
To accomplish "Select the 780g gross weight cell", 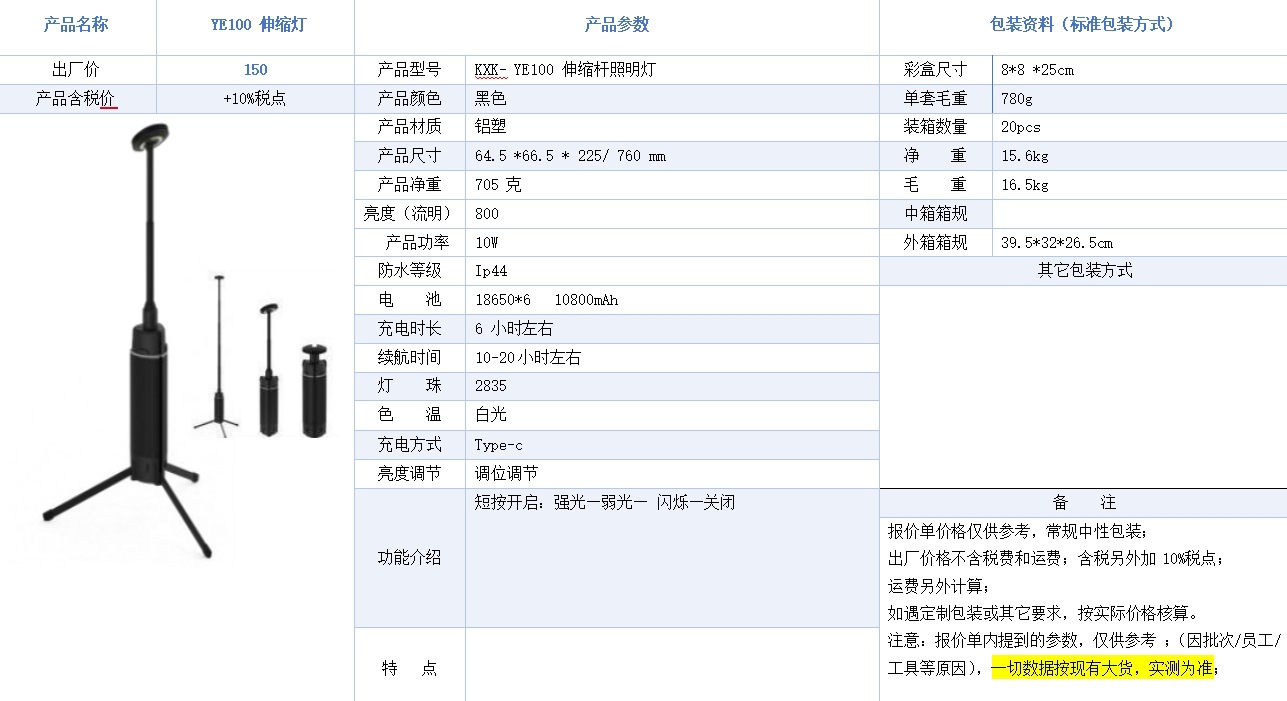I will [1140, 99].
